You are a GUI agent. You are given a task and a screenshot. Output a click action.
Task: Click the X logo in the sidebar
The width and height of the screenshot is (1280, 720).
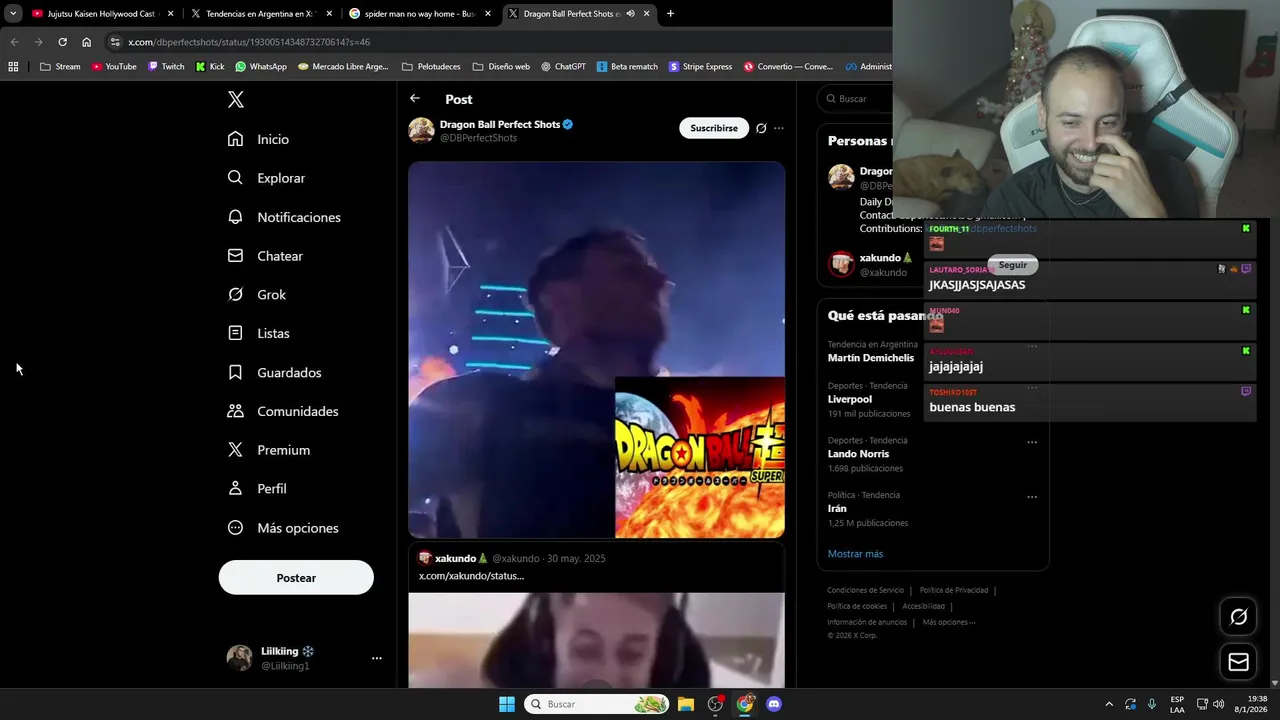tap(235, 99)
